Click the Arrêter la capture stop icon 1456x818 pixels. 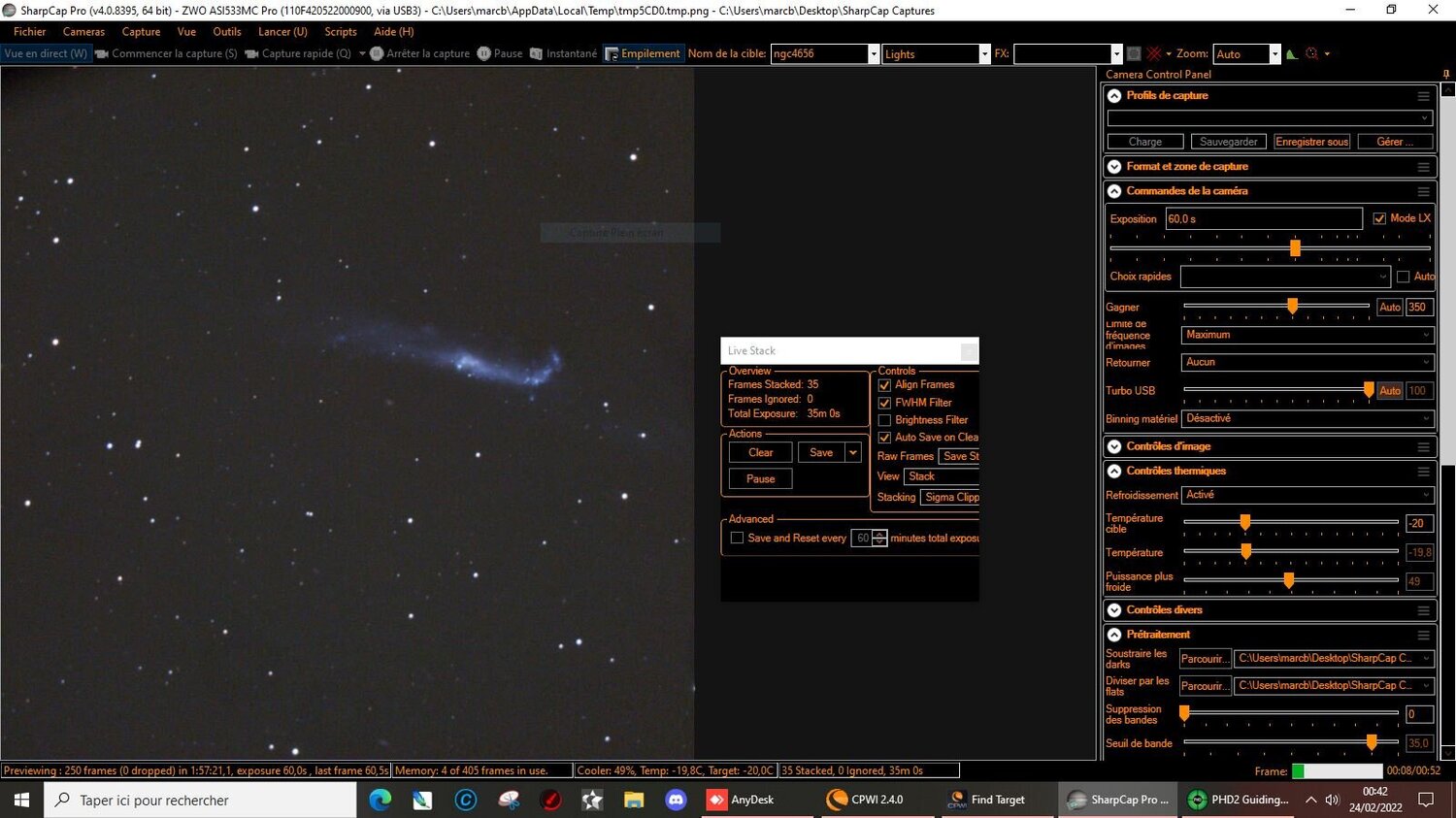point(377,53)
